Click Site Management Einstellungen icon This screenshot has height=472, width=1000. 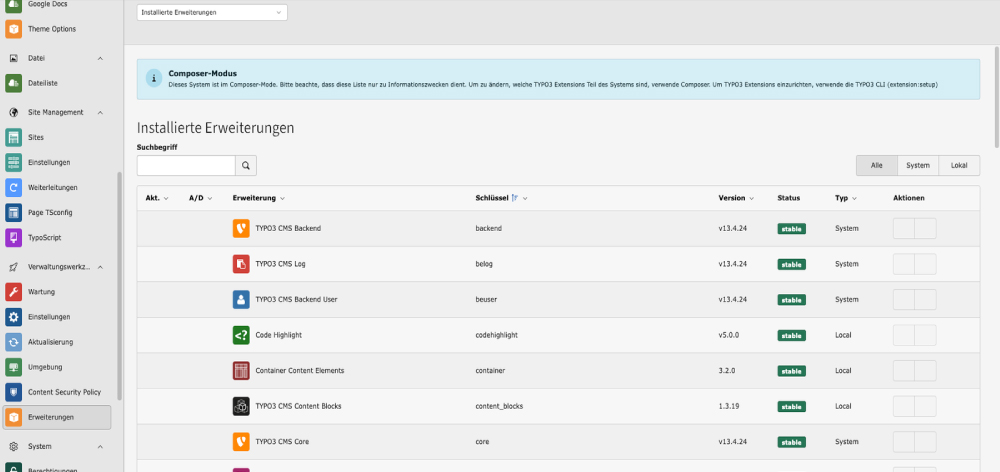click(x=13, y=163)
